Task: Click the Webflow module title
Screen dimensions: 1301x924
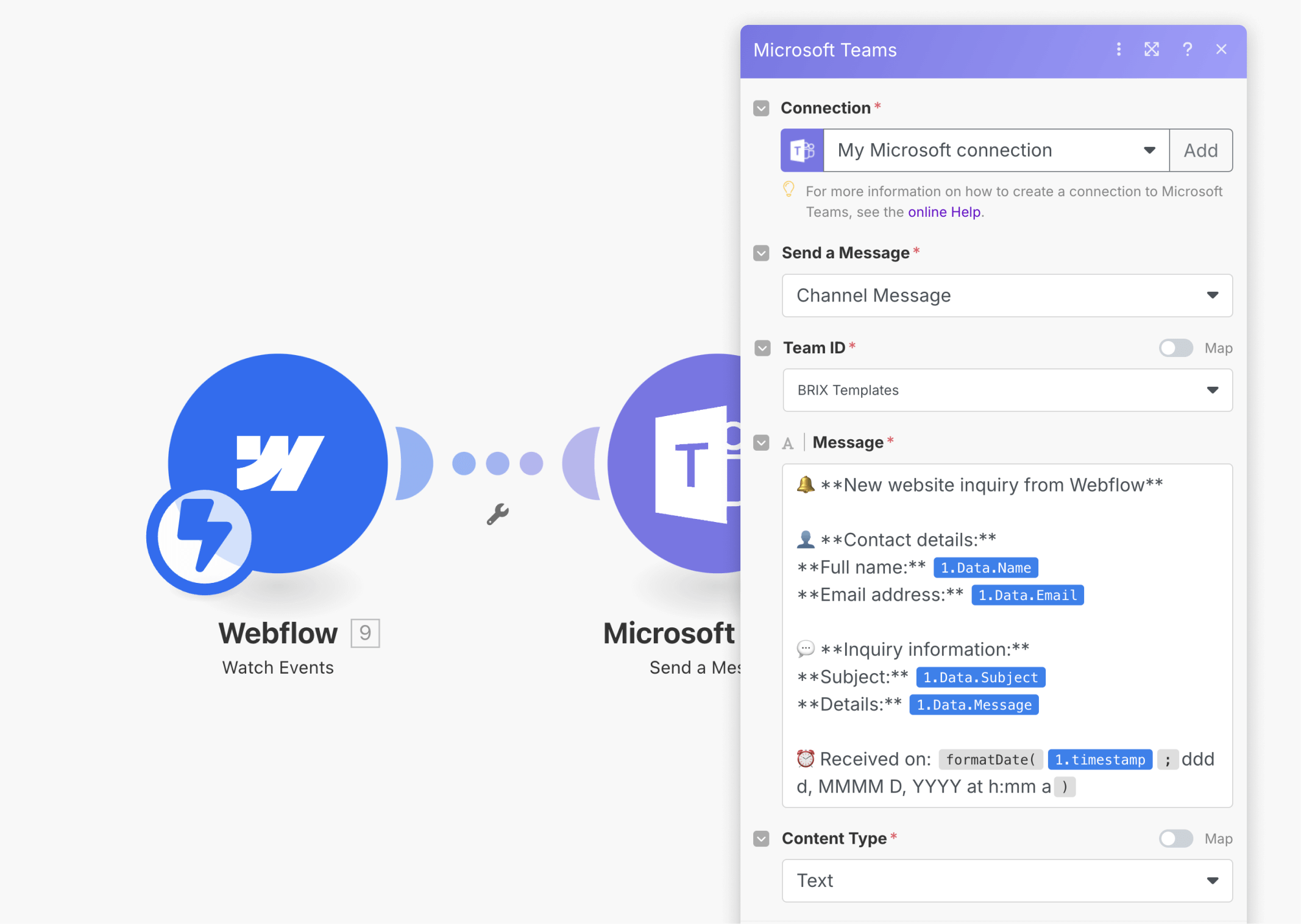Action: pos(278,633)
